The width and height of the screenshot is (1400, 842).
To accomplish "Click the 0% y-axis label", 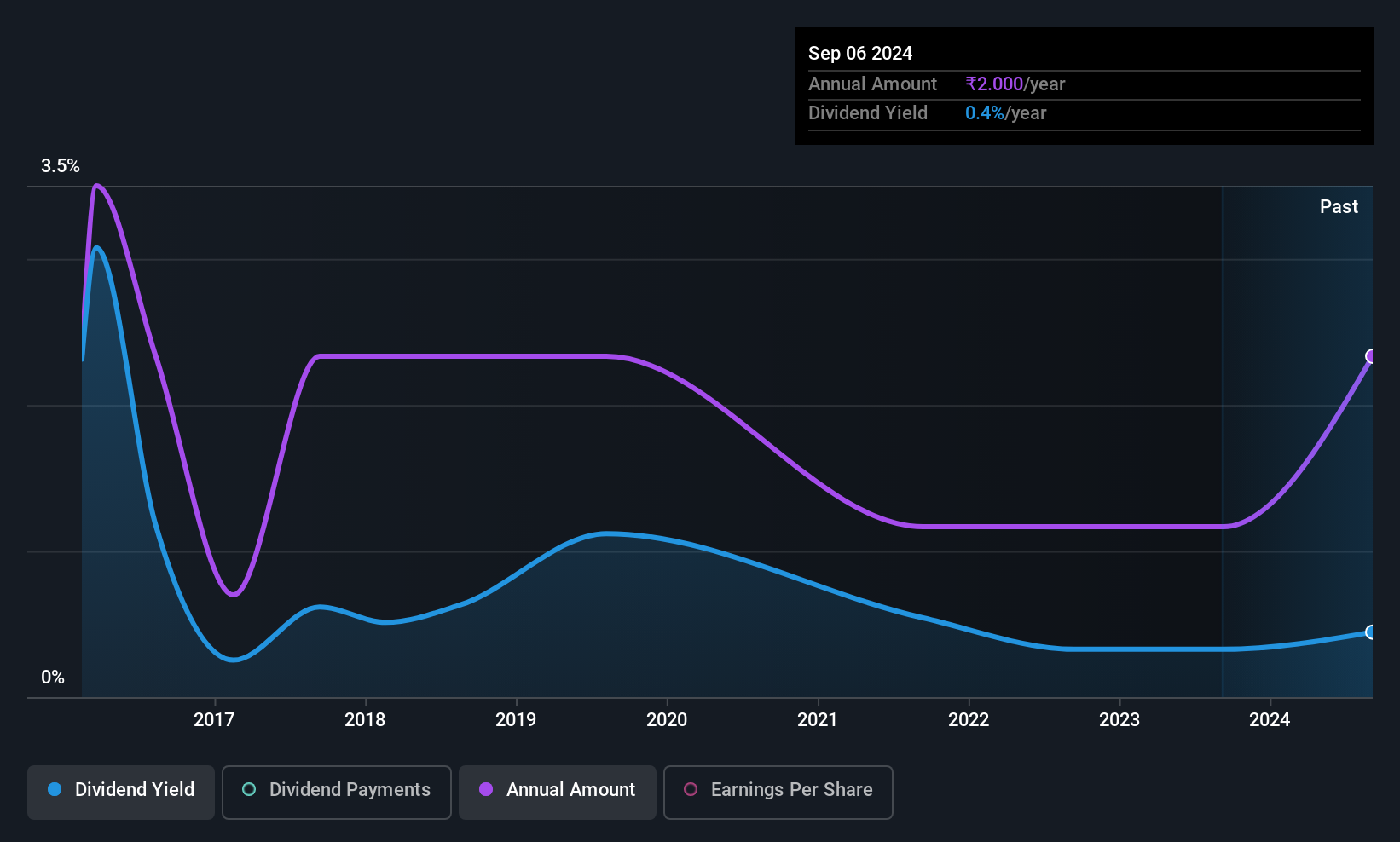I will pos(53,678).
